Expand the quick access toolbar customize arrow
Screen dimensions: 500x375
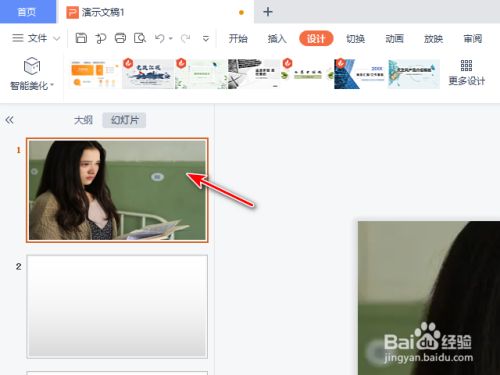coord(206,39)
